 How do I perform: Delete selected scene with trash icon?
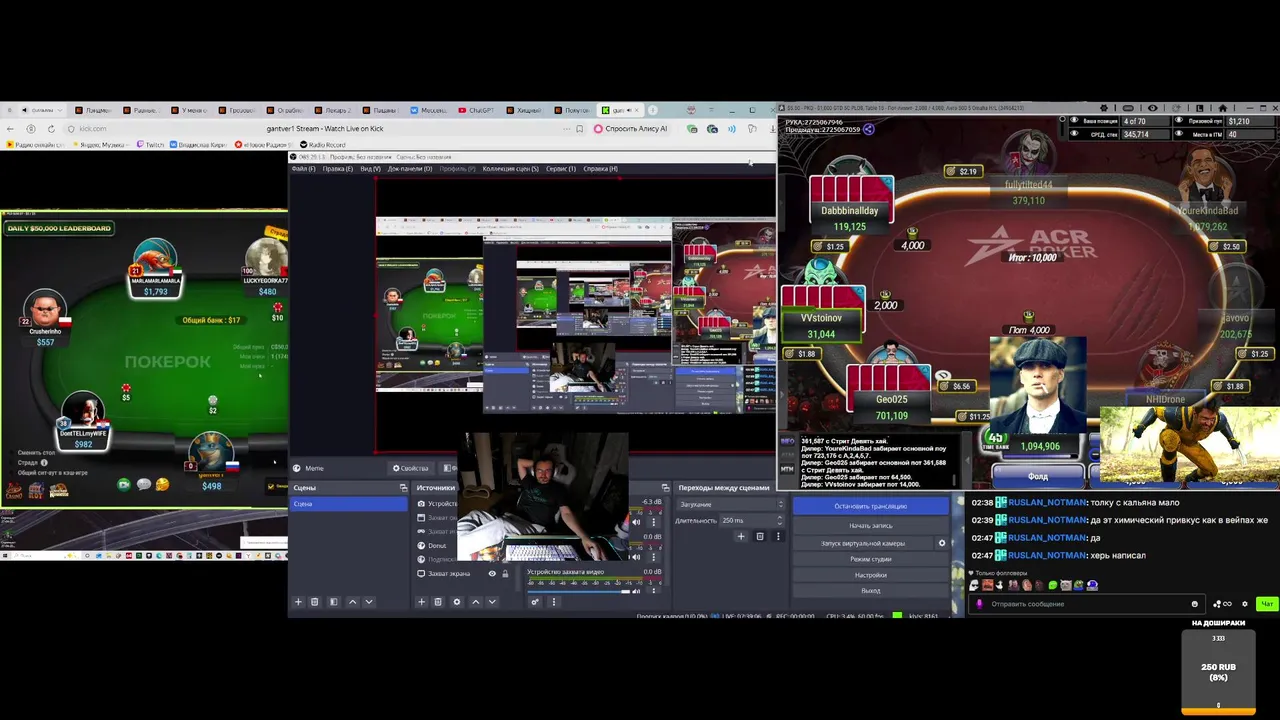coord(315,602)
